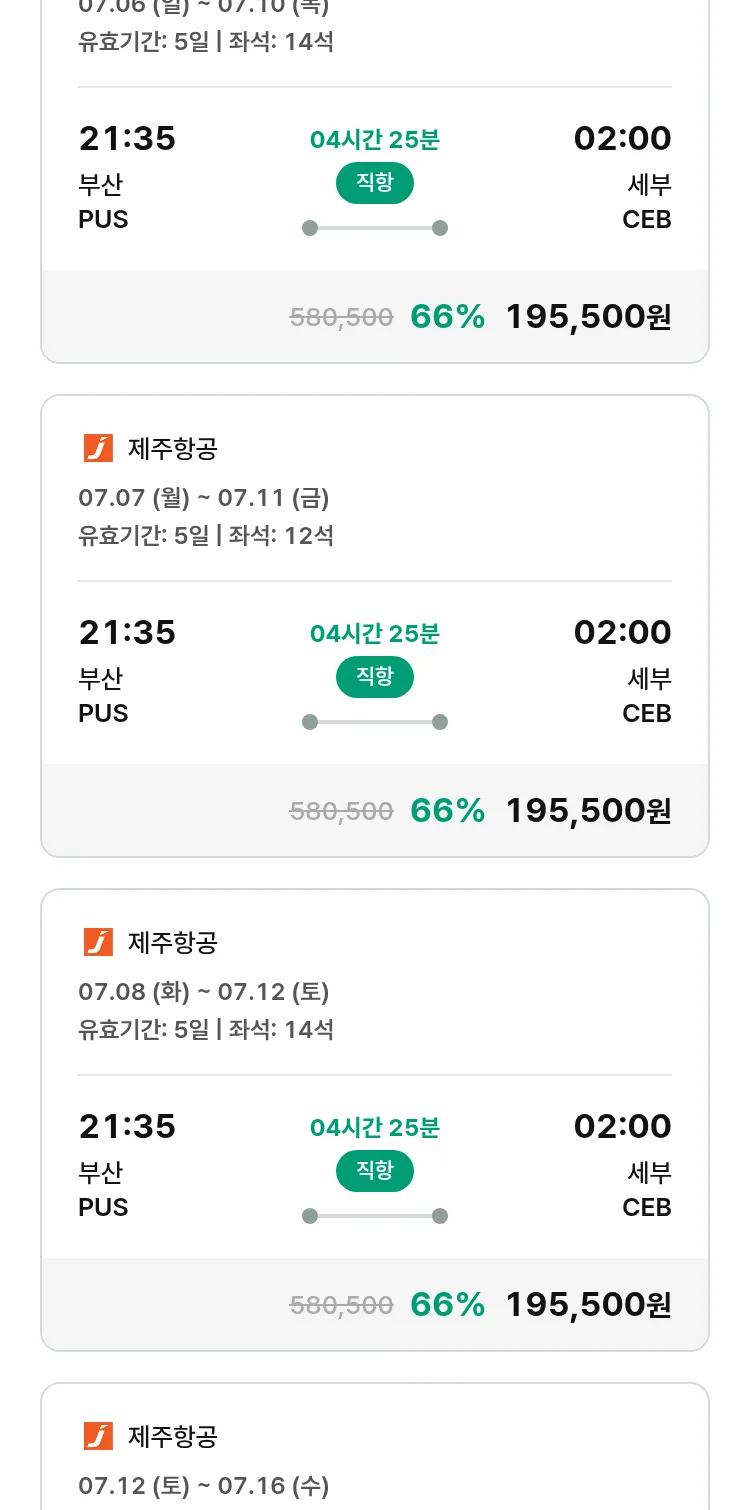Click the 66% discount on 07.08 card
Viewport: 750px width, 1510px height.
click(x=447, y=1304)
